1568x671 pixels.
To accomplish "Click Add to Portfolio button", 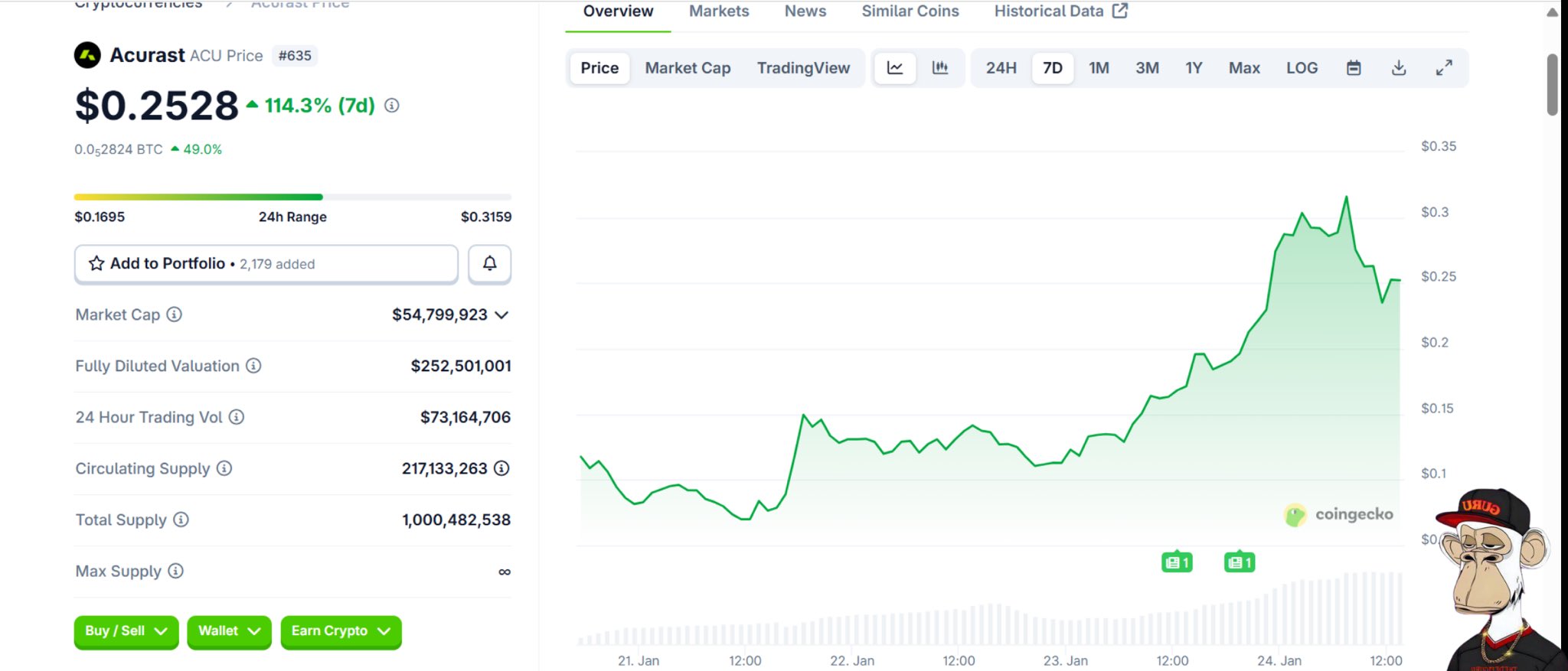I will click(266, 264).
